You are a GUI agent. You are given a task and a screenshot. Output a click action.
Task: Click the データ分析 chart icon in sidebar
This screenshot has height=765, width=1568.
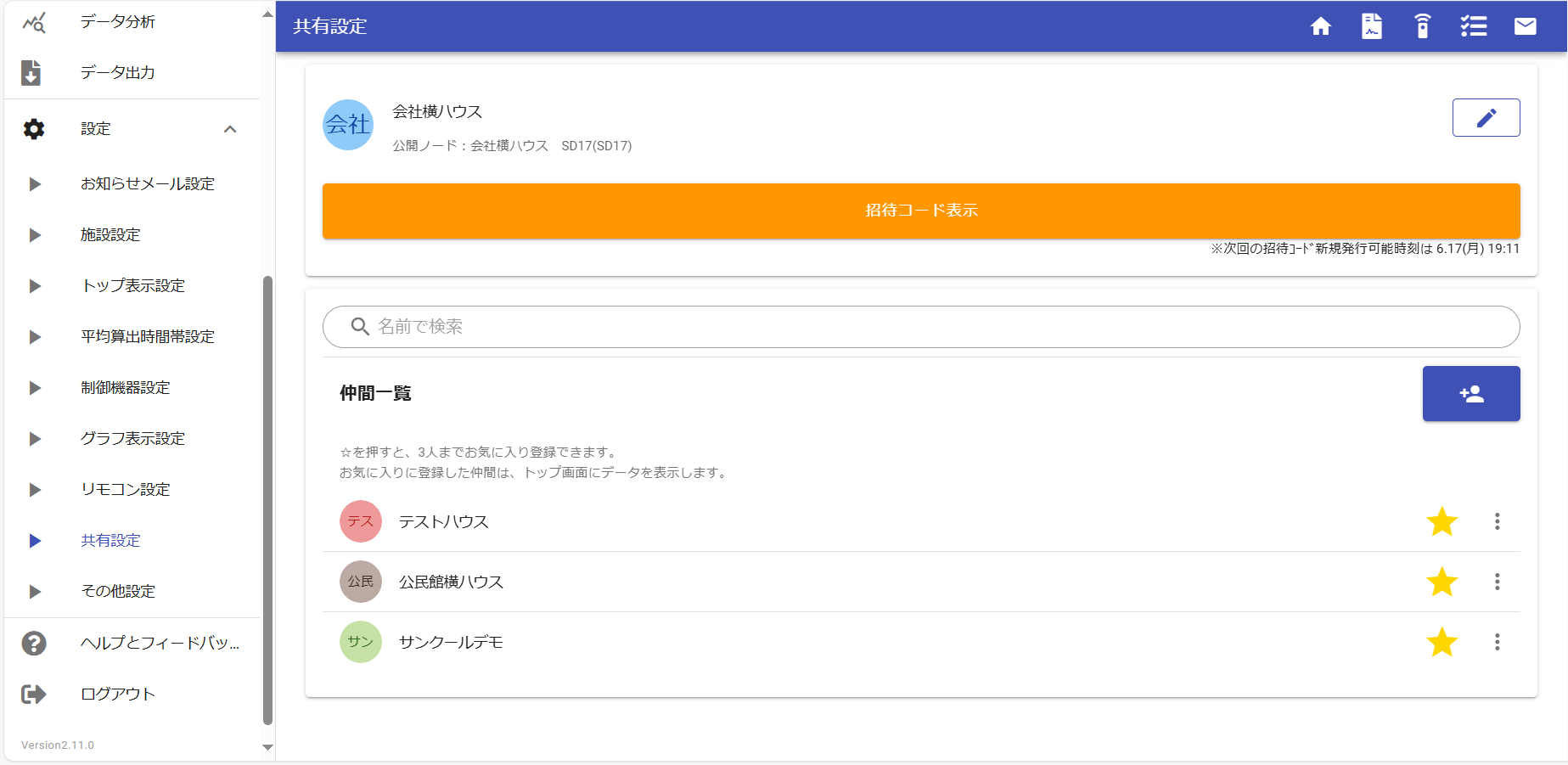34,22
